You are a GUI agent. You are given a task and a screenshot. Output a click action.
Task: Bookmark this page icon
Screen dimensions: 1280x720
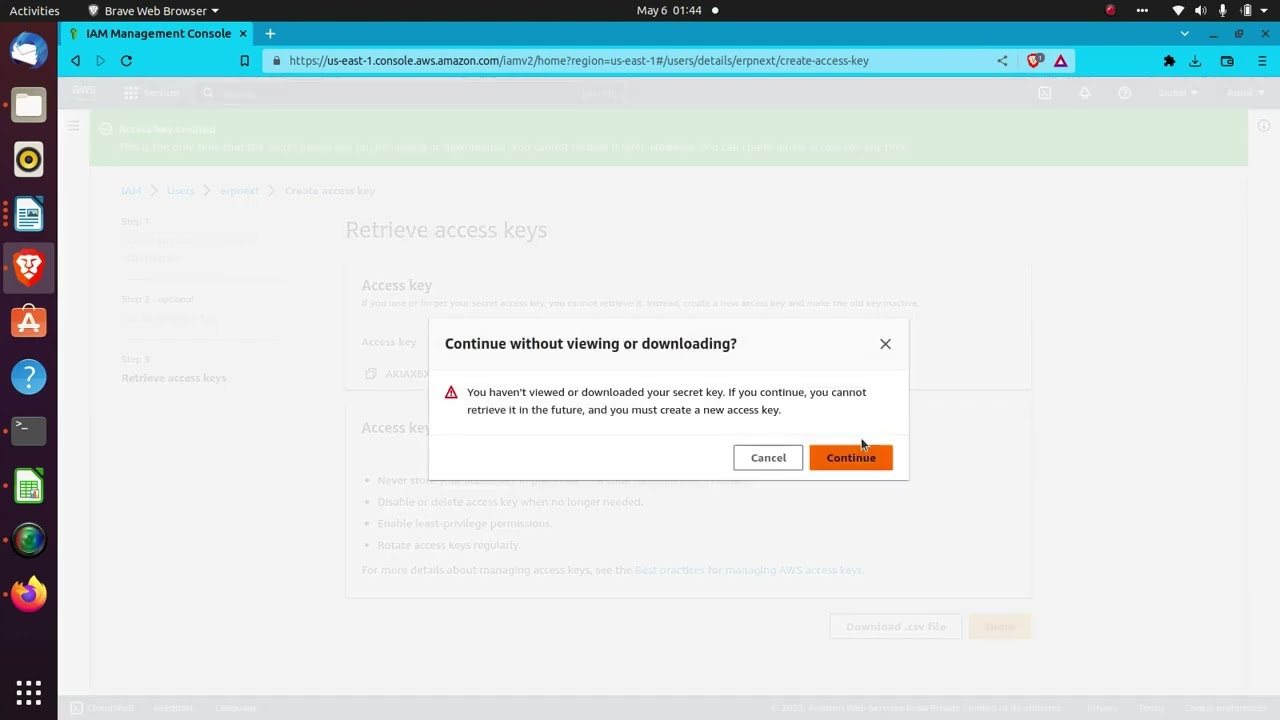tap(244, 61)
